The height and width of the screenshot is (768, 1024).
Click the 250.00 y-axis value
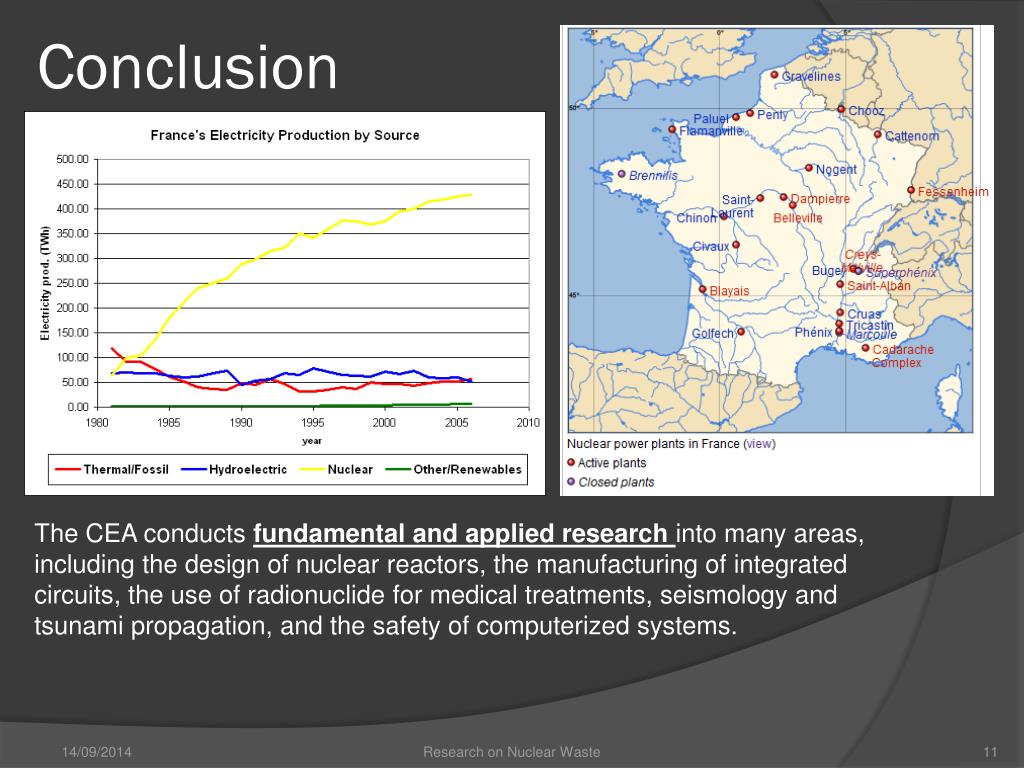72,283
